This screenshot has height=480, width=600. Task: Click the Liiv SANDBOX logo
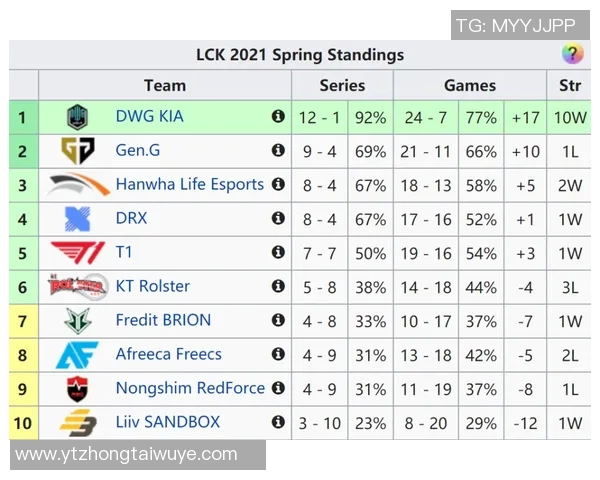[77, 423]
